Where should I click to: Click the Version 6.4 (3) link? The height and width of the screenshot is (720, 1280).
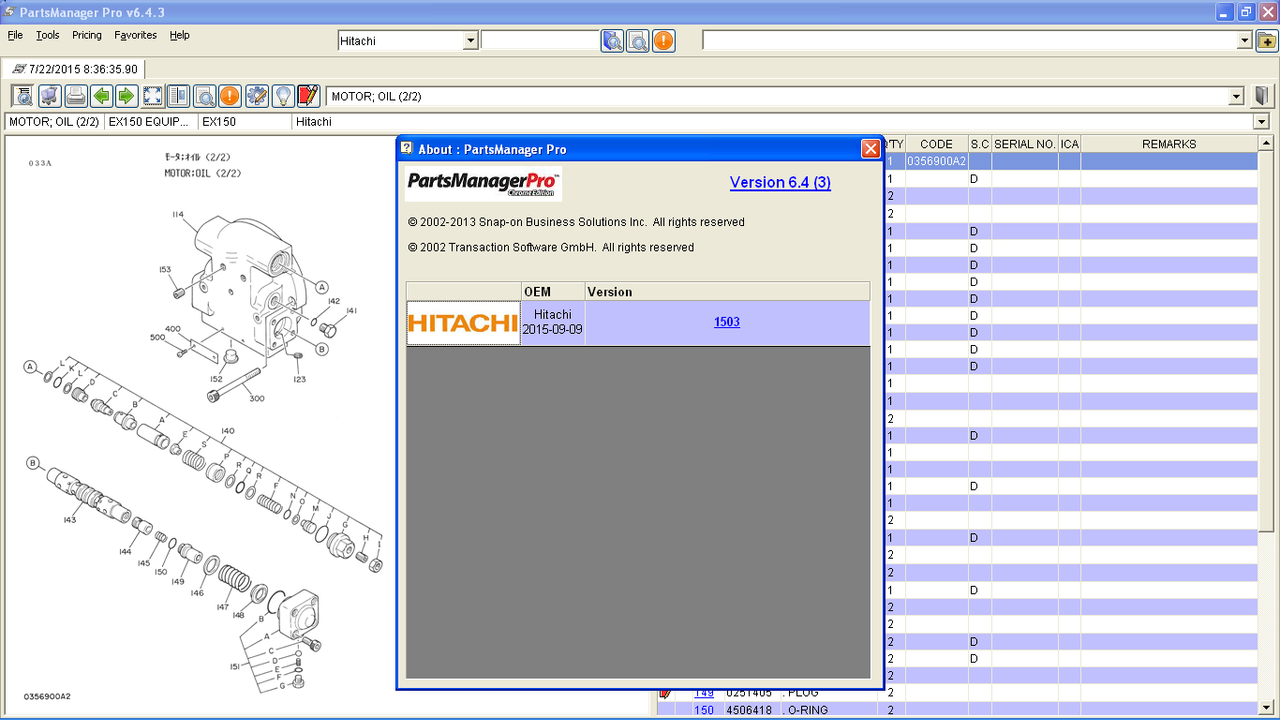pyautogui.click(x=780, y=182)
